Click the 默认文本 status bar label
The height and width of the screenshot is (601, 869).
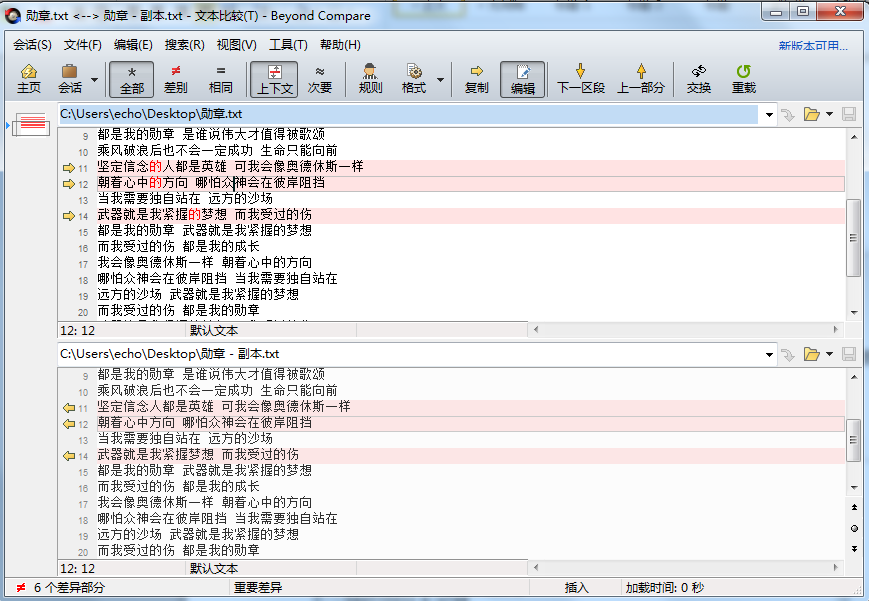click(213, 568)
